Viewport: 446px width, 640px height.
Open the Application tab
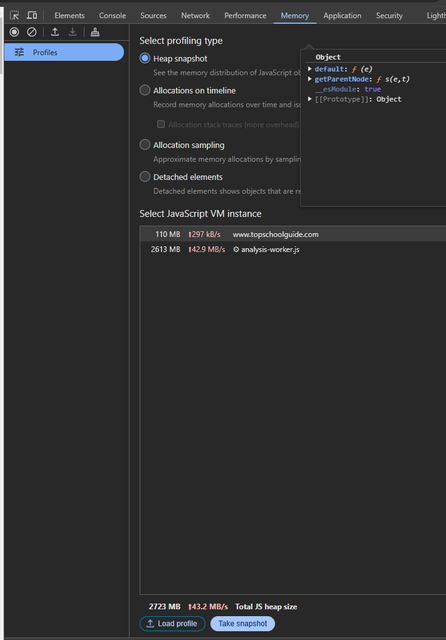[342, 16]
